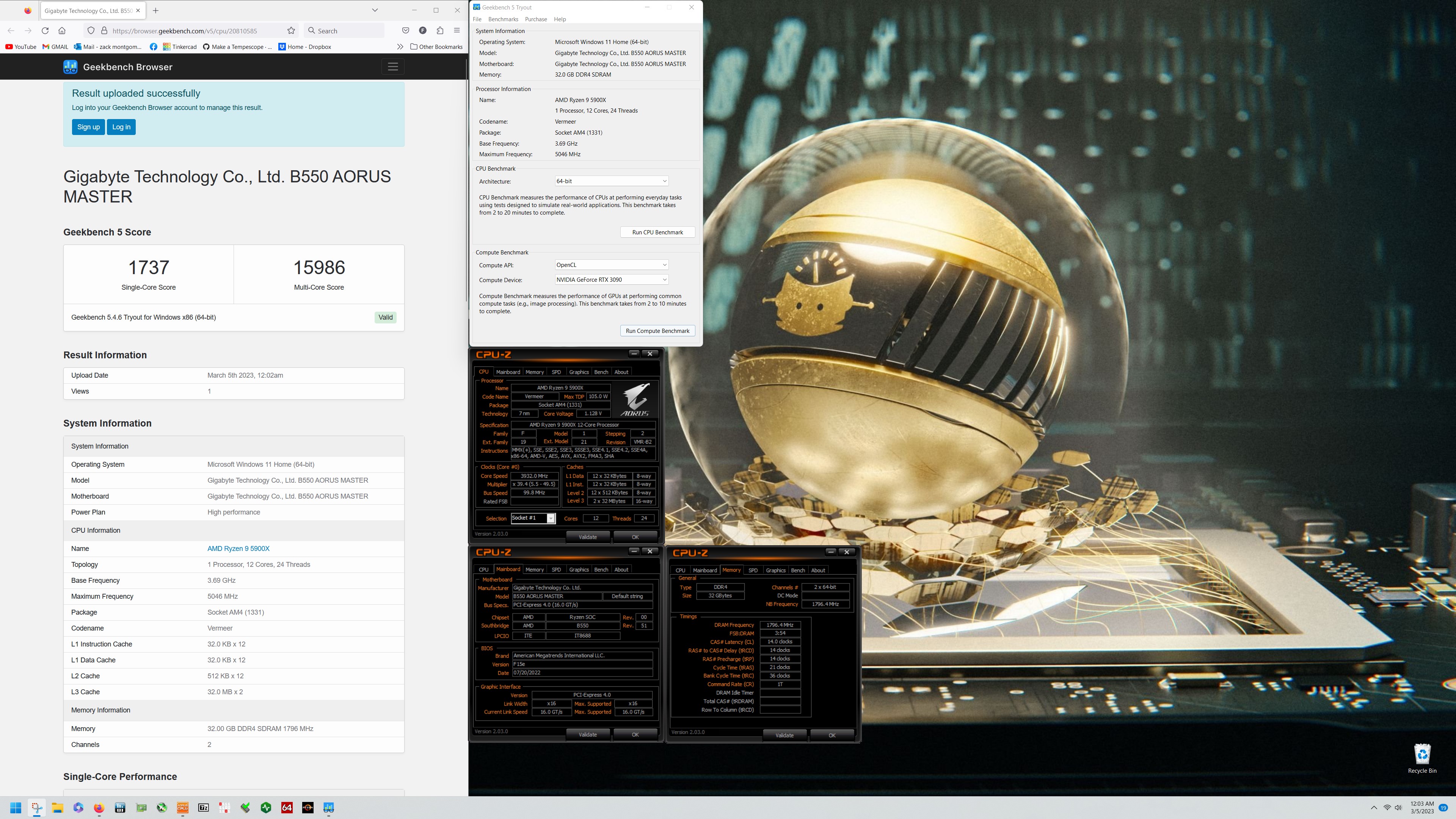Viewport: 1456px width, 819px height.
Task: Open the Firefox application menu
Action: 457,30
